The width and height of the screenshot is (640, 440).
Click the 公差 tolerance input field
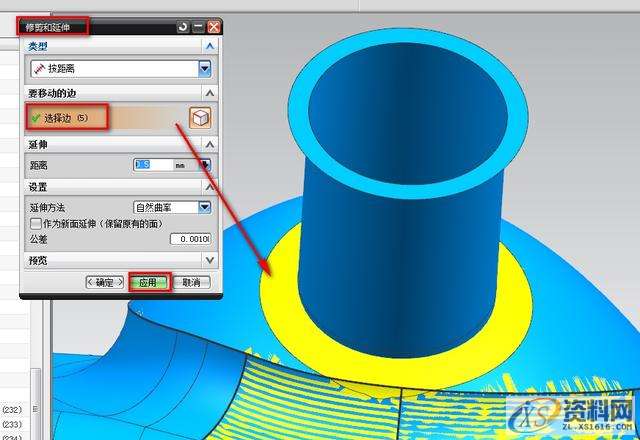(x=187, y=239)
